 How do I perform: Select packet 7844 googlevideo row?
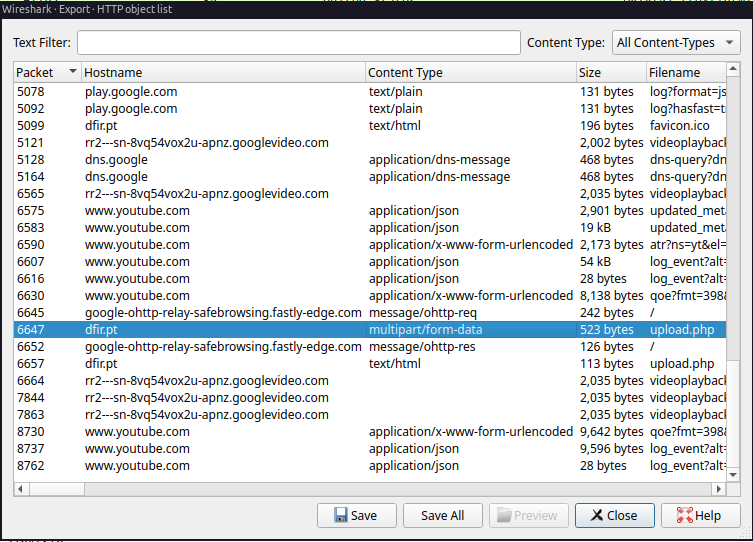click(370, 398)
